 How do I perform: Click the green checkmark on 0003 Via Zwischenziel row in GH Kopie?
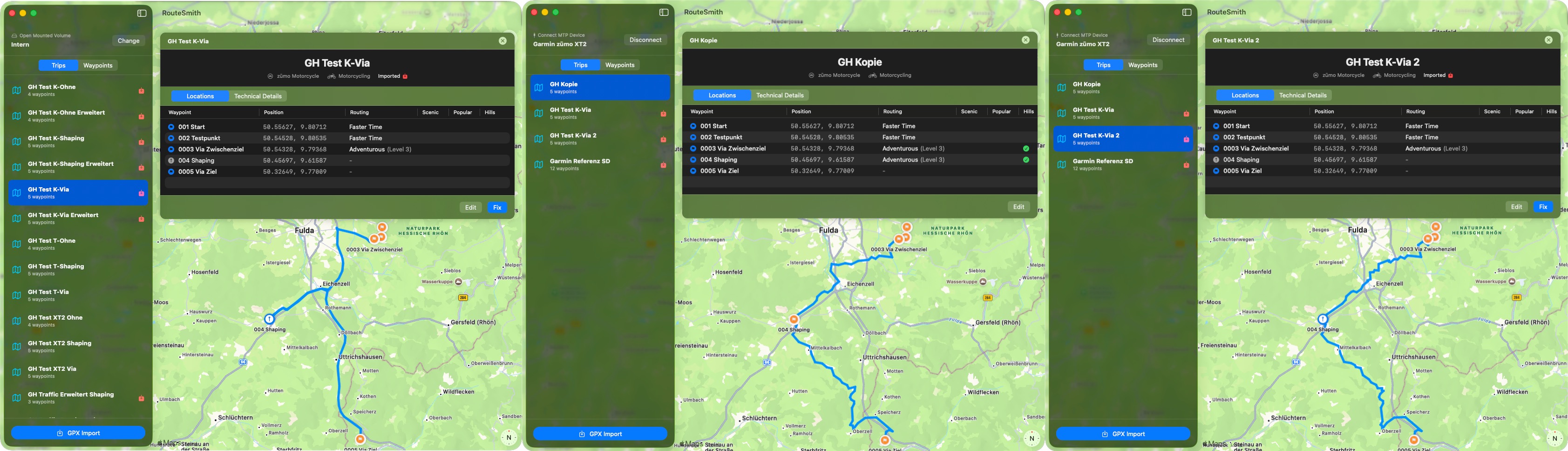click(1025, 149)
